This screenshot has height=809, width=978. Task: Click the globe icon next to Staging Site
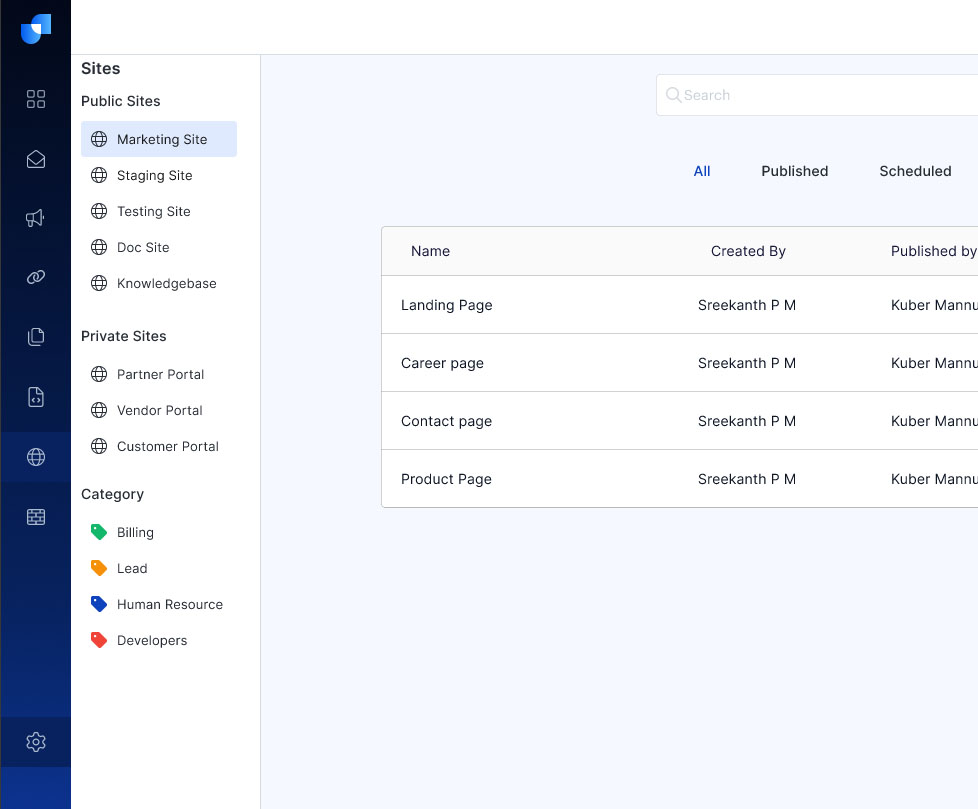tap(99, 175)
